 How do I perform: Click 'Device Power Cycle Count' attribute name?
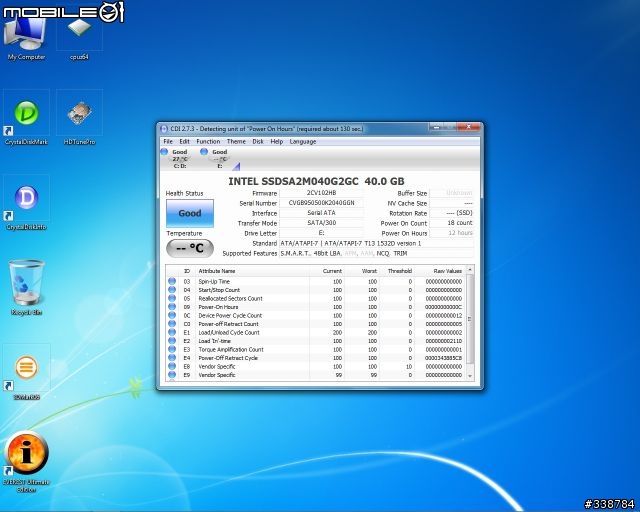tap(230, 316)
